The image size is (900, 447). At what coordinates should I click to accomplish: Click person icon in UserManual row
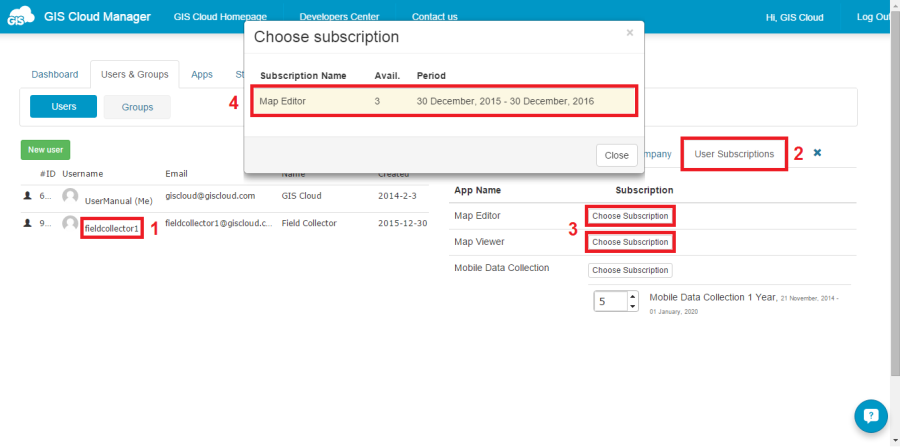pyautogui.click(x=27, y=196)
